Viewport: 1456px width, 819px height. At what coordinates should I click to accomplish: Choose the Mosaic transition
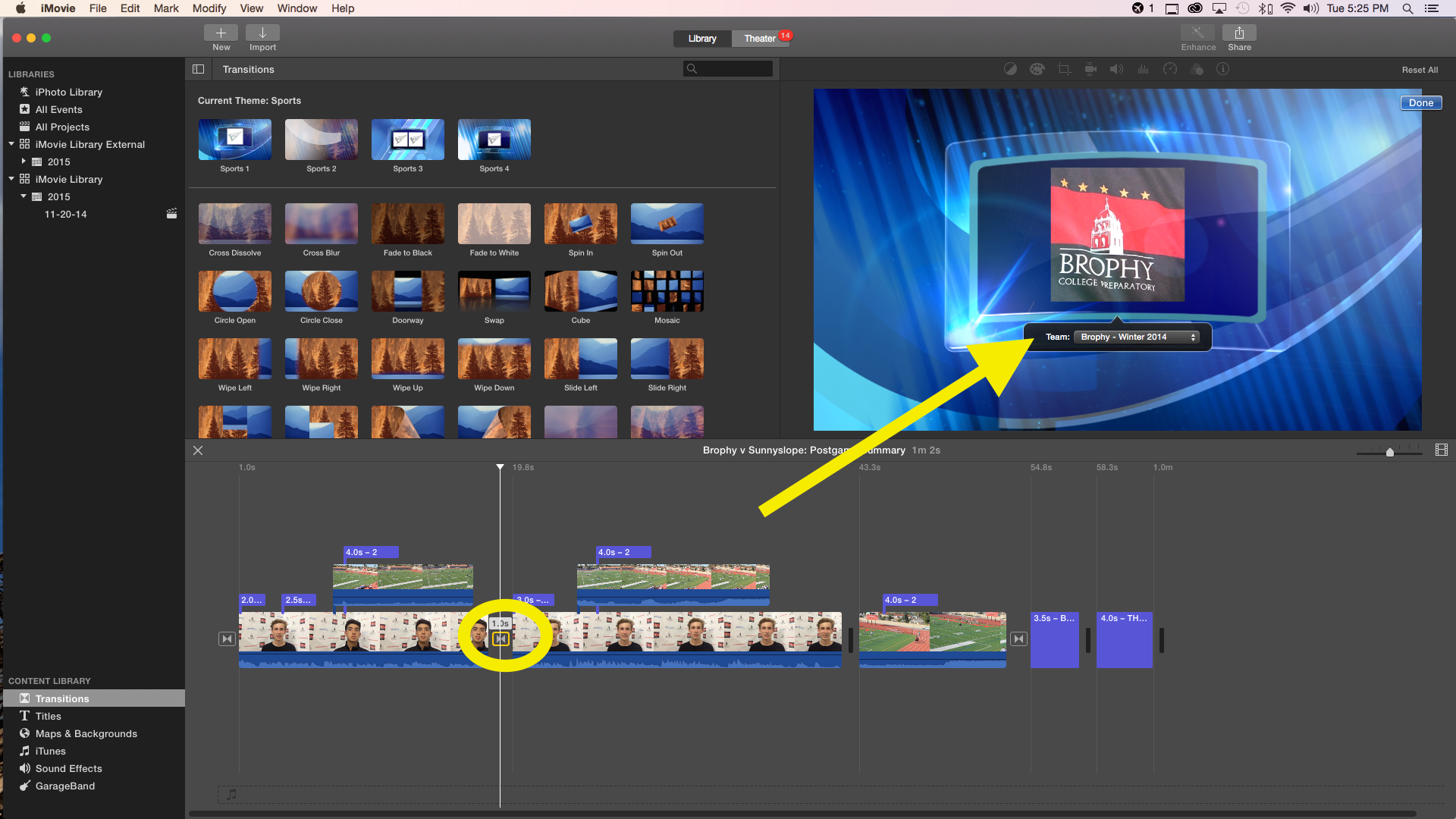pyautogui.click(x=667, y=291)
